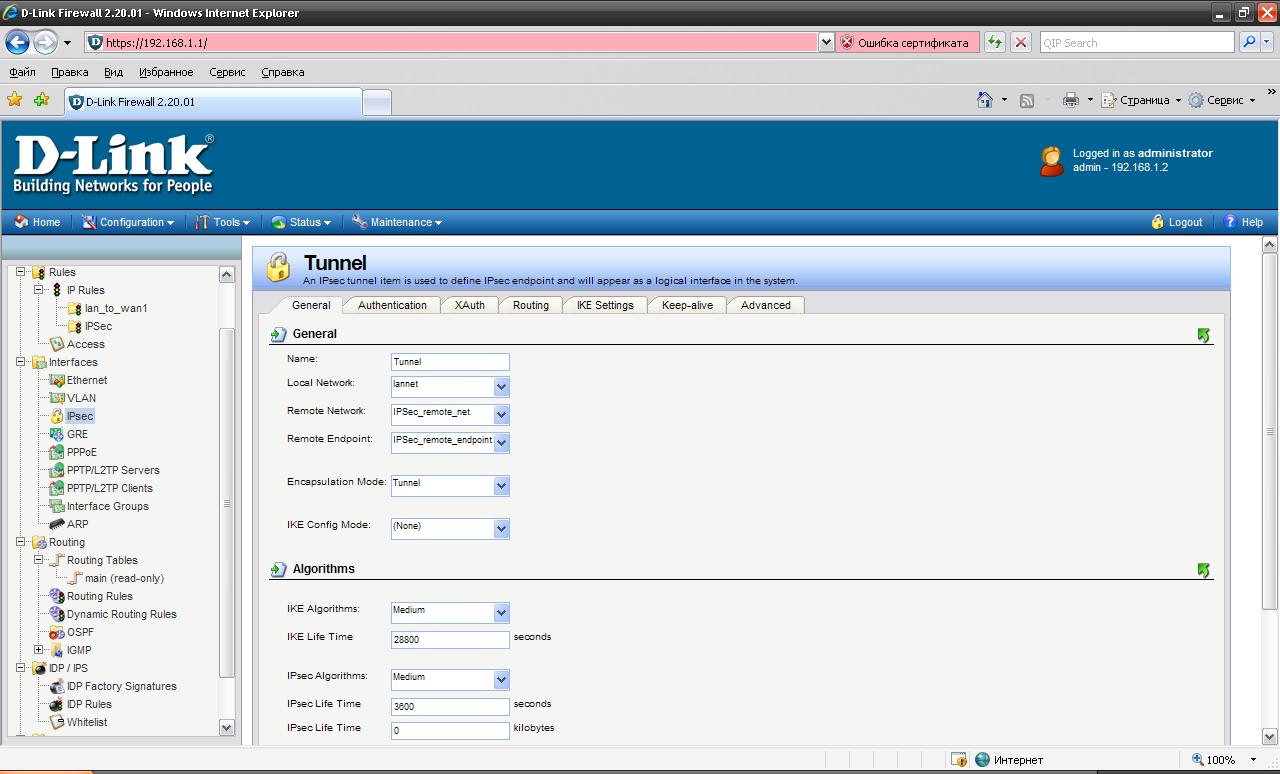Click the GRE icon in the tree
1280x774 pixels.
57,434
